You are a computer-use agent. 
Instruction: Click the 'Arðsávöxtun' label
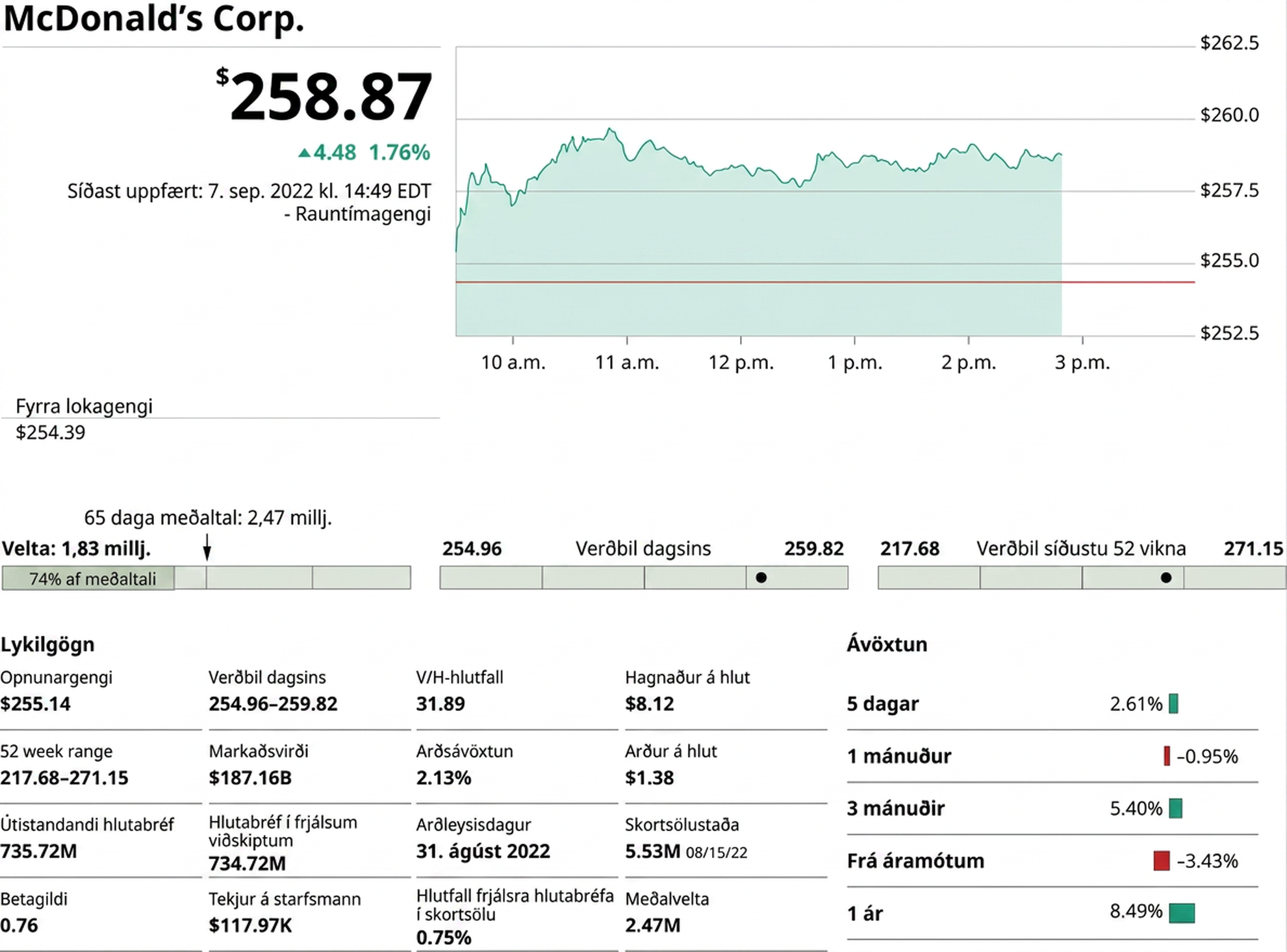[465, 751]
